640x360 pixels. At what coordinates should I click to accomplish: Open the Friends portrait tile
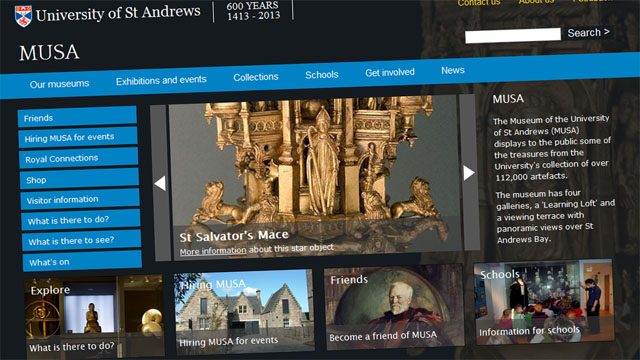(x=394, y=307)
